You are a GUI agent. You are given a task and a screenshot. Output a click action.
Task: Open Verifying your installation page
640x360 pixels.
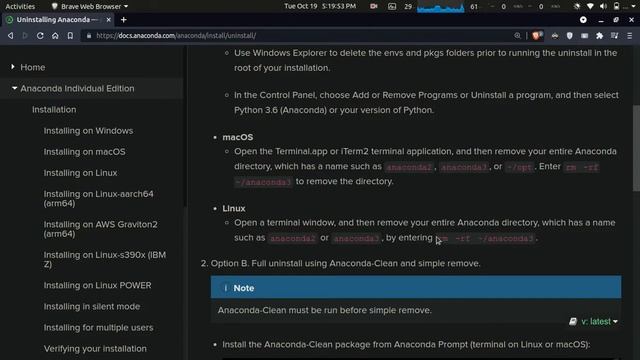[x=95, y=349]
